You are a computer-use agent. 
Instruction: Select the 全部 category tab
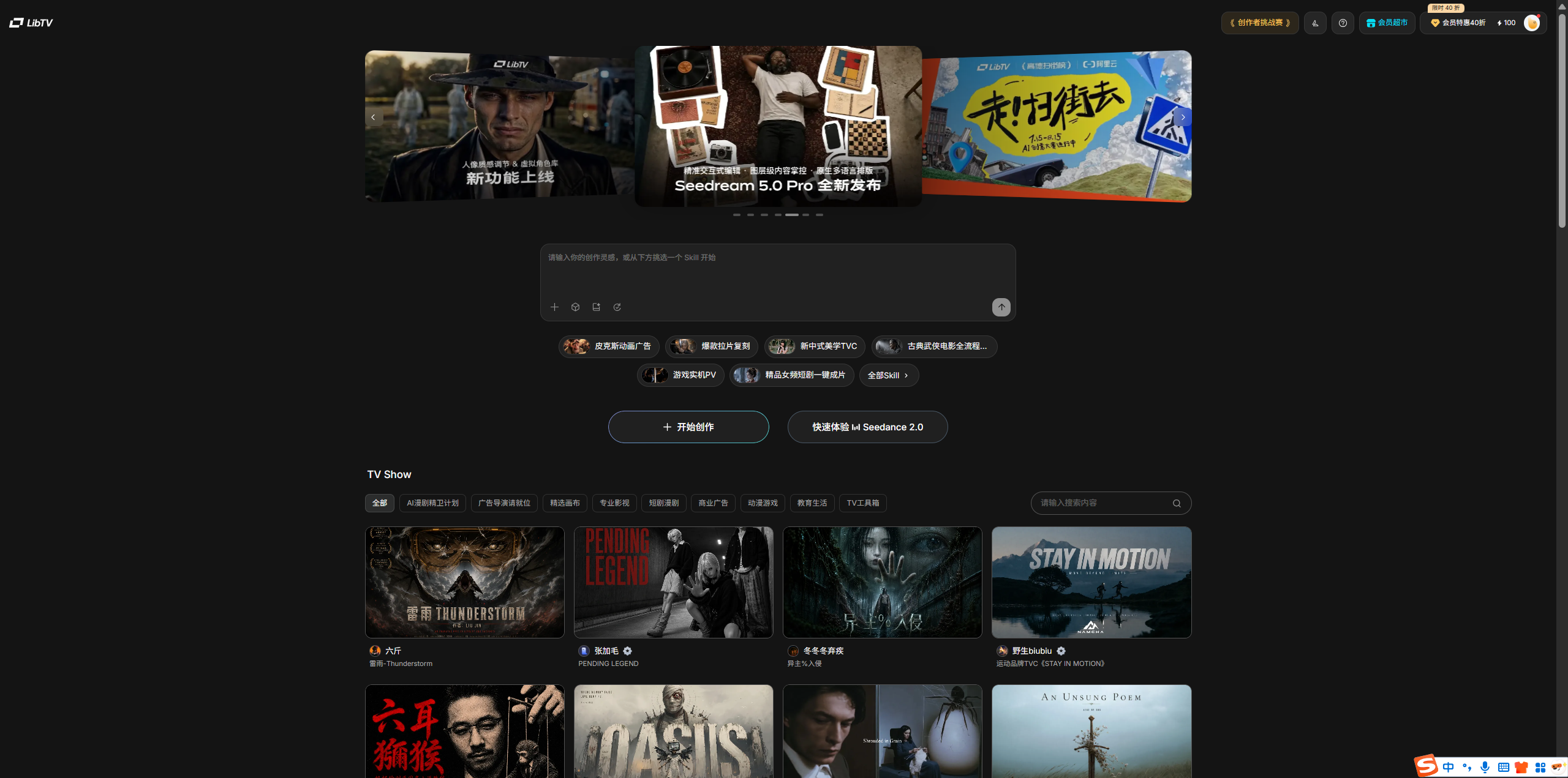(x=380, y=503)
